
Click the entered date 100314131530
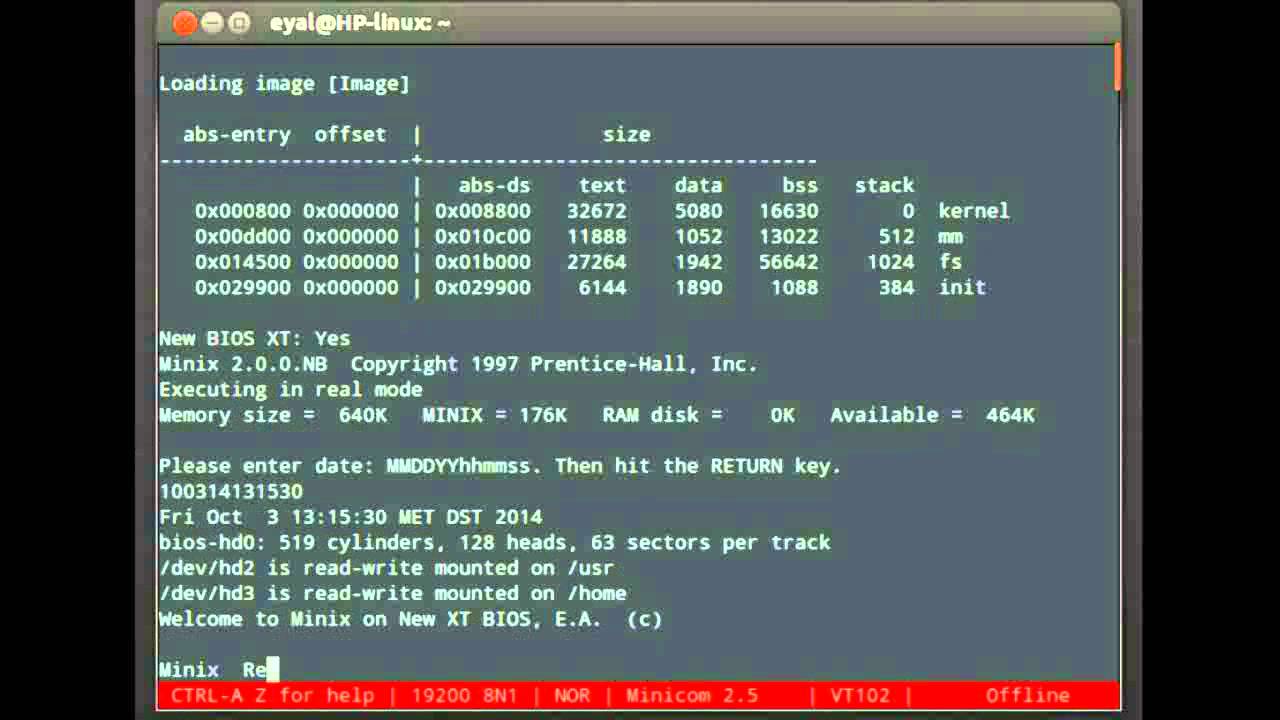pyautogui.click(x=230, y=492)
